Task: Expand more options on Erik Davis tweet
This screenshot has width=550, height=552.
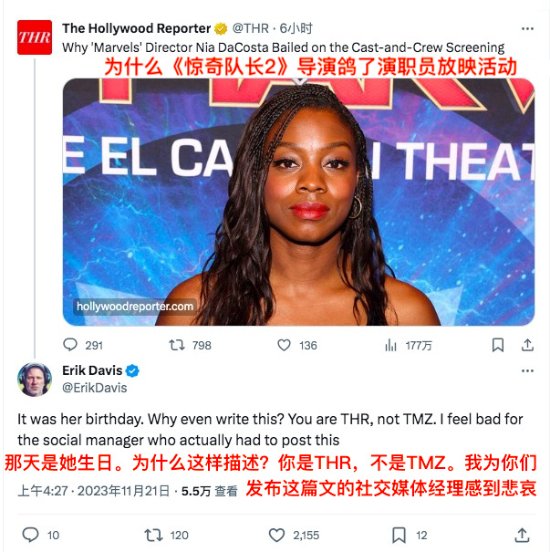Action: [x=527, y=371]
